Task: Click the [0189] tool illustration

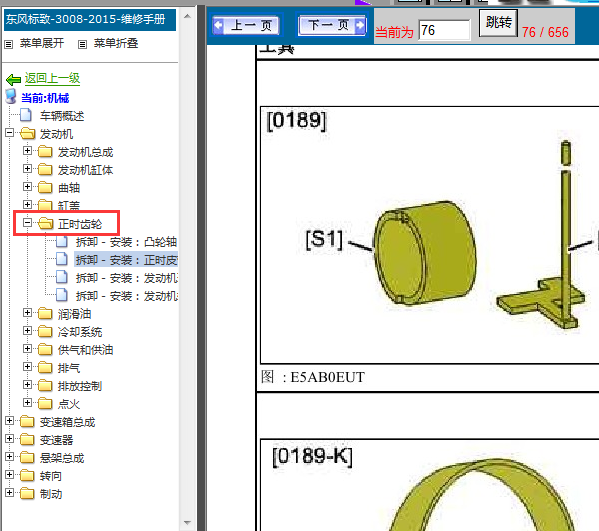Action: (x=430, y=235)
